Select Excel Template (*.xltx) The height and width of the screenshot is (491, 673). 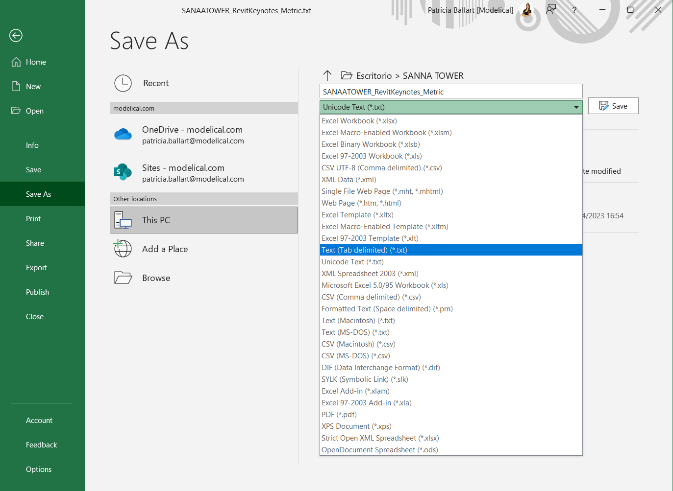[451, 215]
